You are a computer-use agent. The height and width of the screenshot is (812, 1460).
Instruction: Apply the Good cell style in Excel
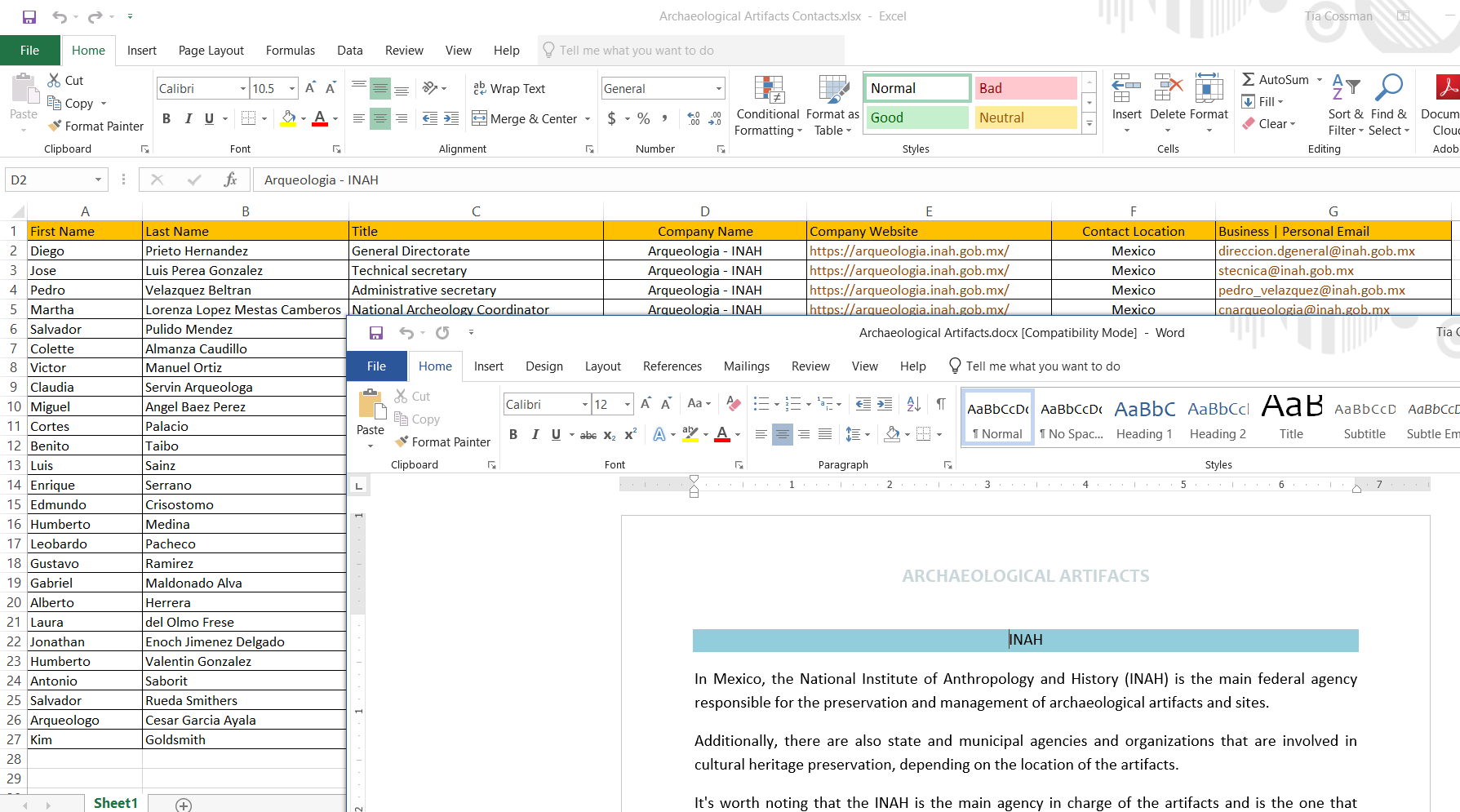tap(916, 118)
